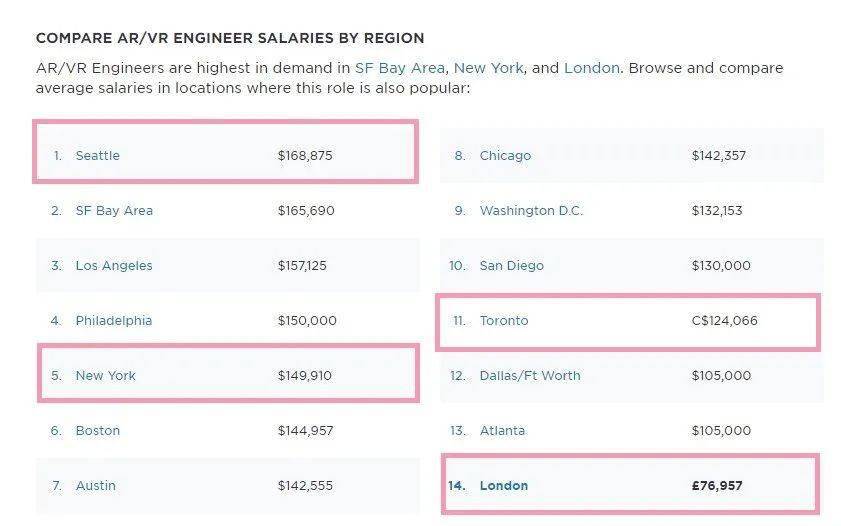This screenshot has height=526, width=841.
Task: Open the Chicago city link
Action: tap(505, 155)
